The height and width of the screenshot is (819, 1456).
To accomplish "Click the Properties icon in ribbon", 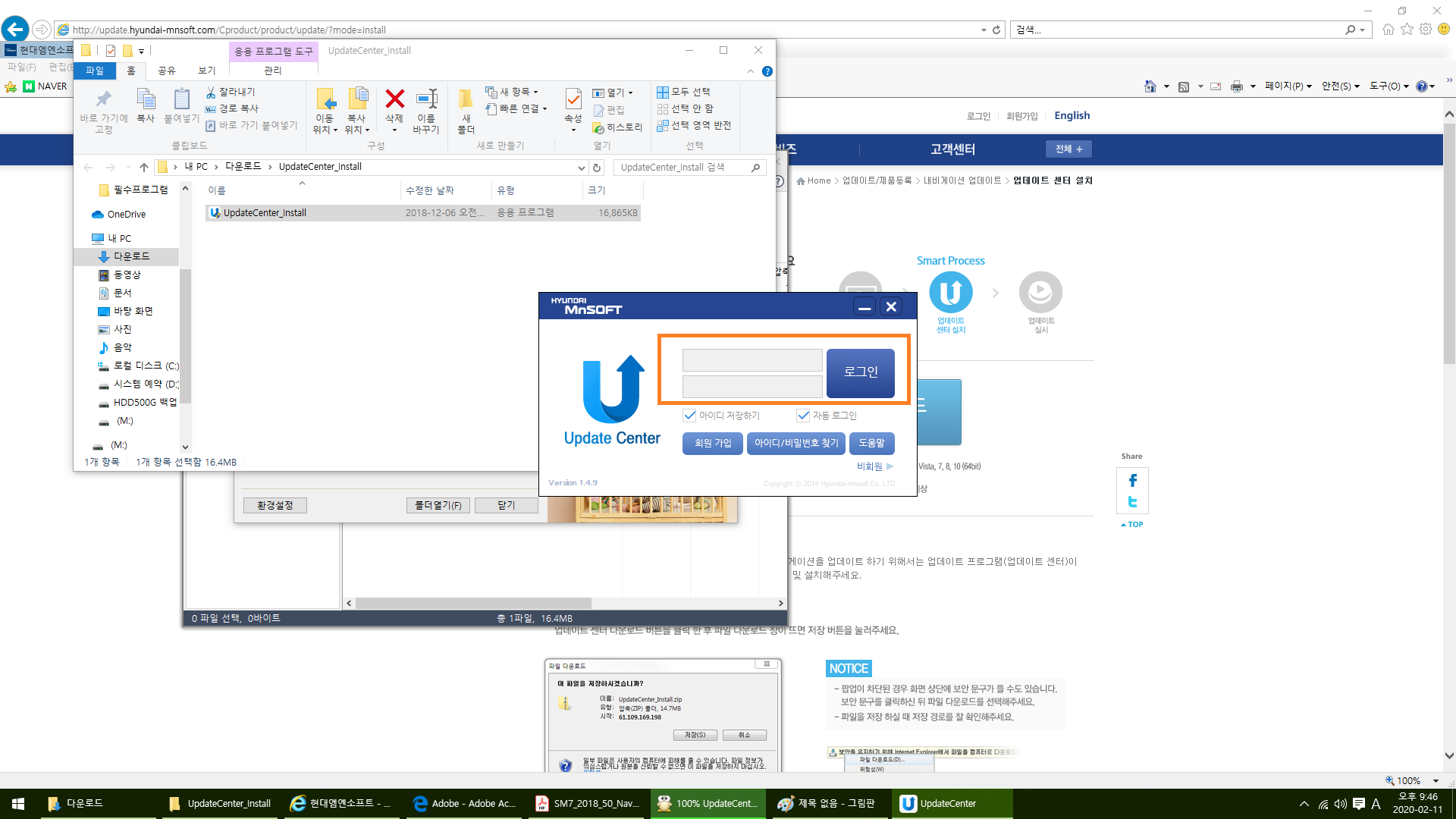I will (573, 99).
